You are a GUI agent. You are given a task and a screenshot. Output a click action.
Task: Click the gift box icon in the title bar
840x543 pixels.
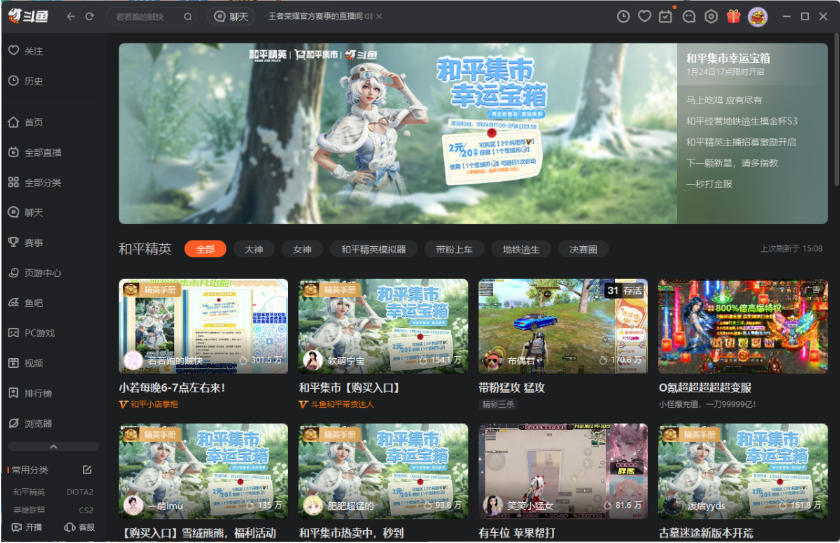click(x=733, y=17)
